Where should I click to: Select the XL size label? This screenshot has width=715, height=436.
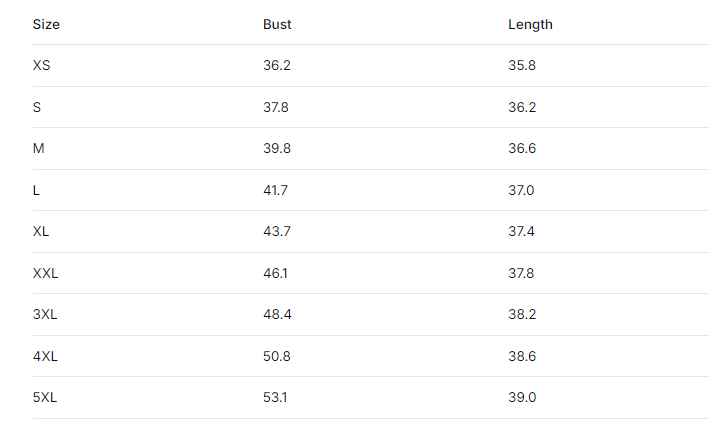tap(41, 231)
